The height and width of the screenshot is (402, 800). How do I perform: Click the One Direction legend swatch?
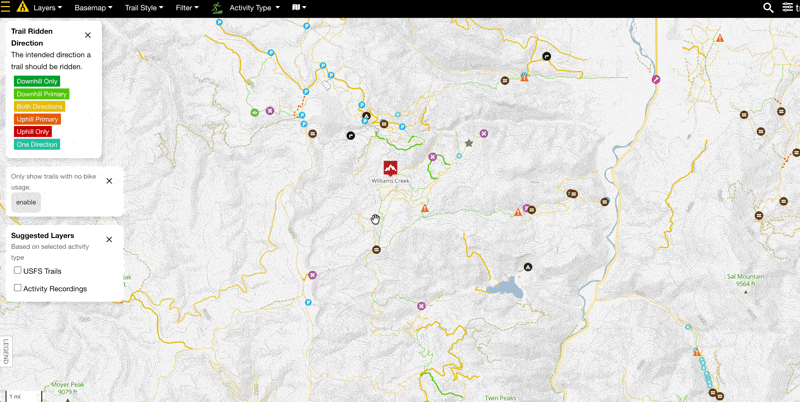click(x=37, y=144)
